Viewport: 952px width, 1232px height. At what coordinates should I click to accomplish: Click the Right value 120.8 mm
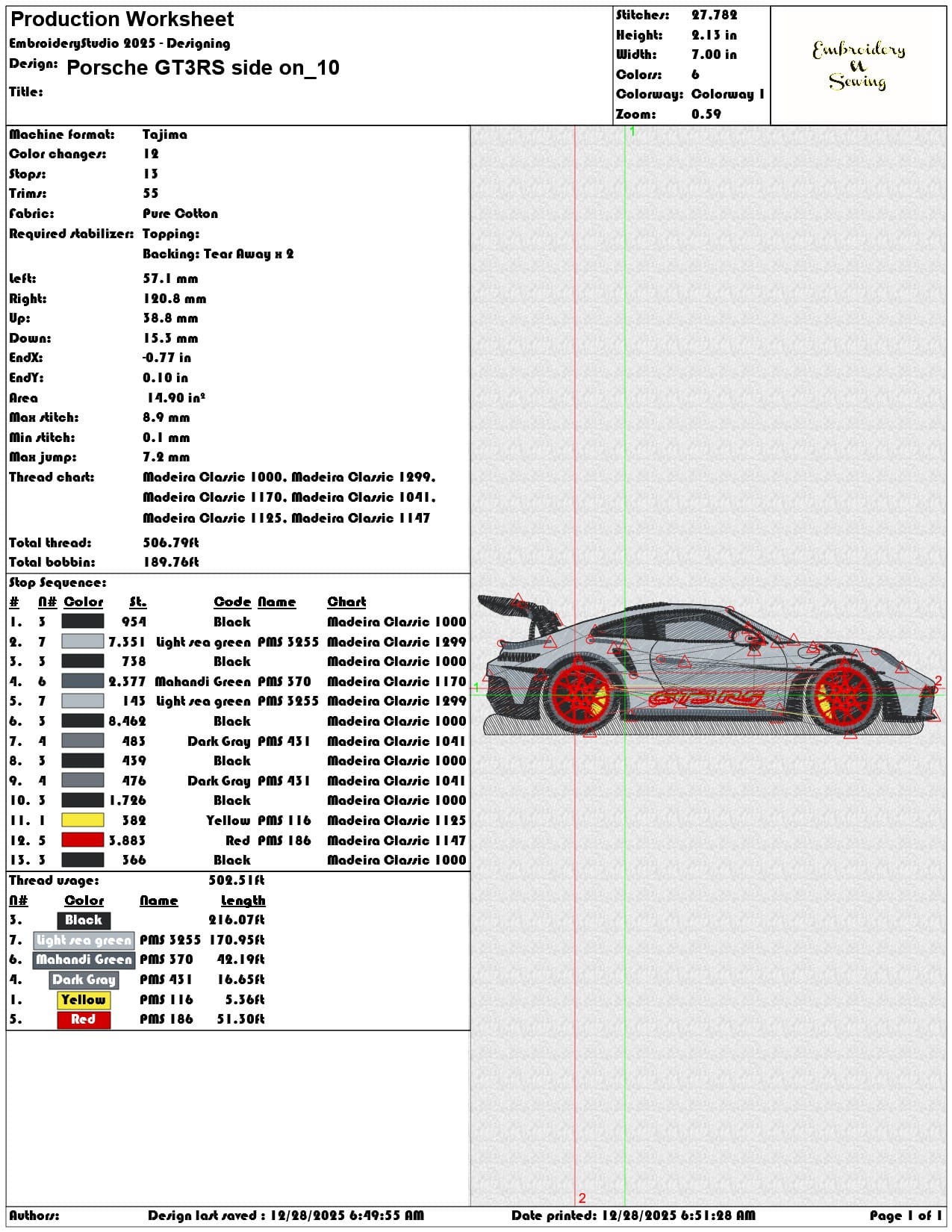(x=175, y=299)
